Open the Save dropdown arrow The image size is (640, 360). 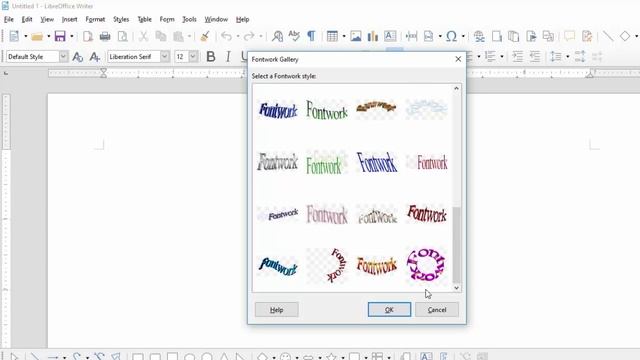[71, 36]
